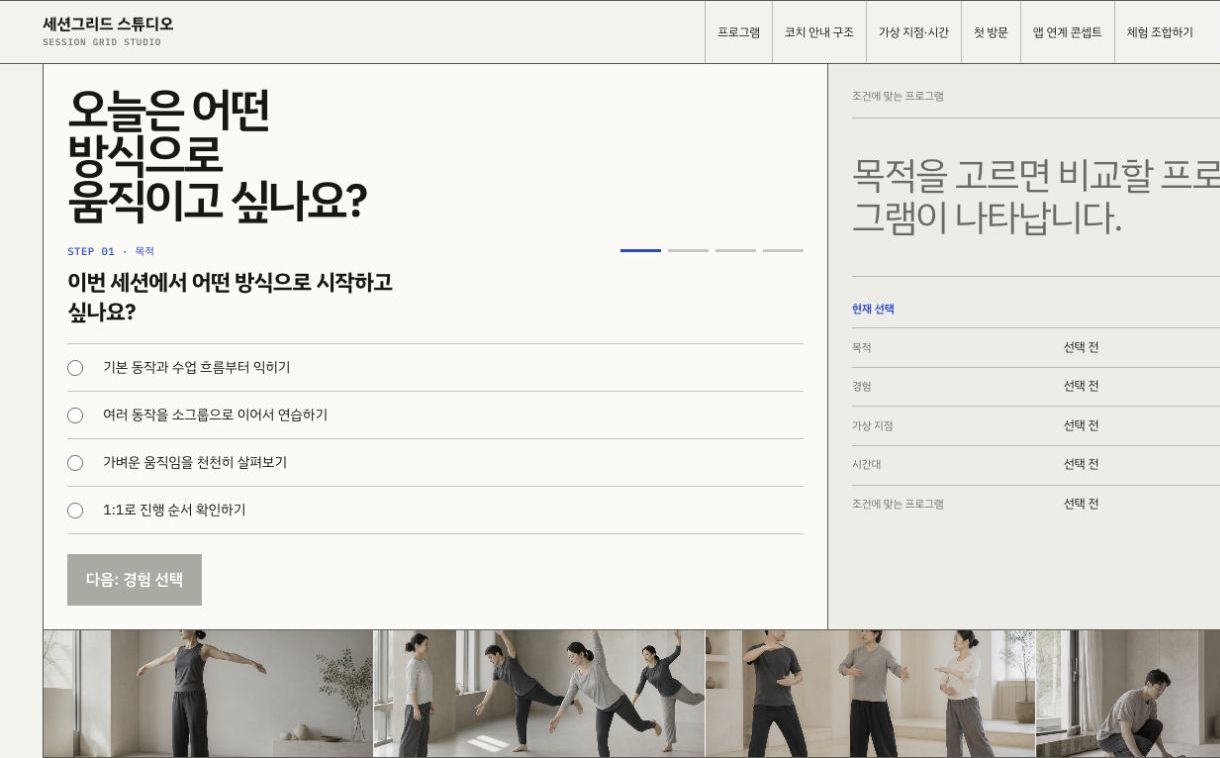Open 앱 연계 콘셉트 menu item

1067,32
